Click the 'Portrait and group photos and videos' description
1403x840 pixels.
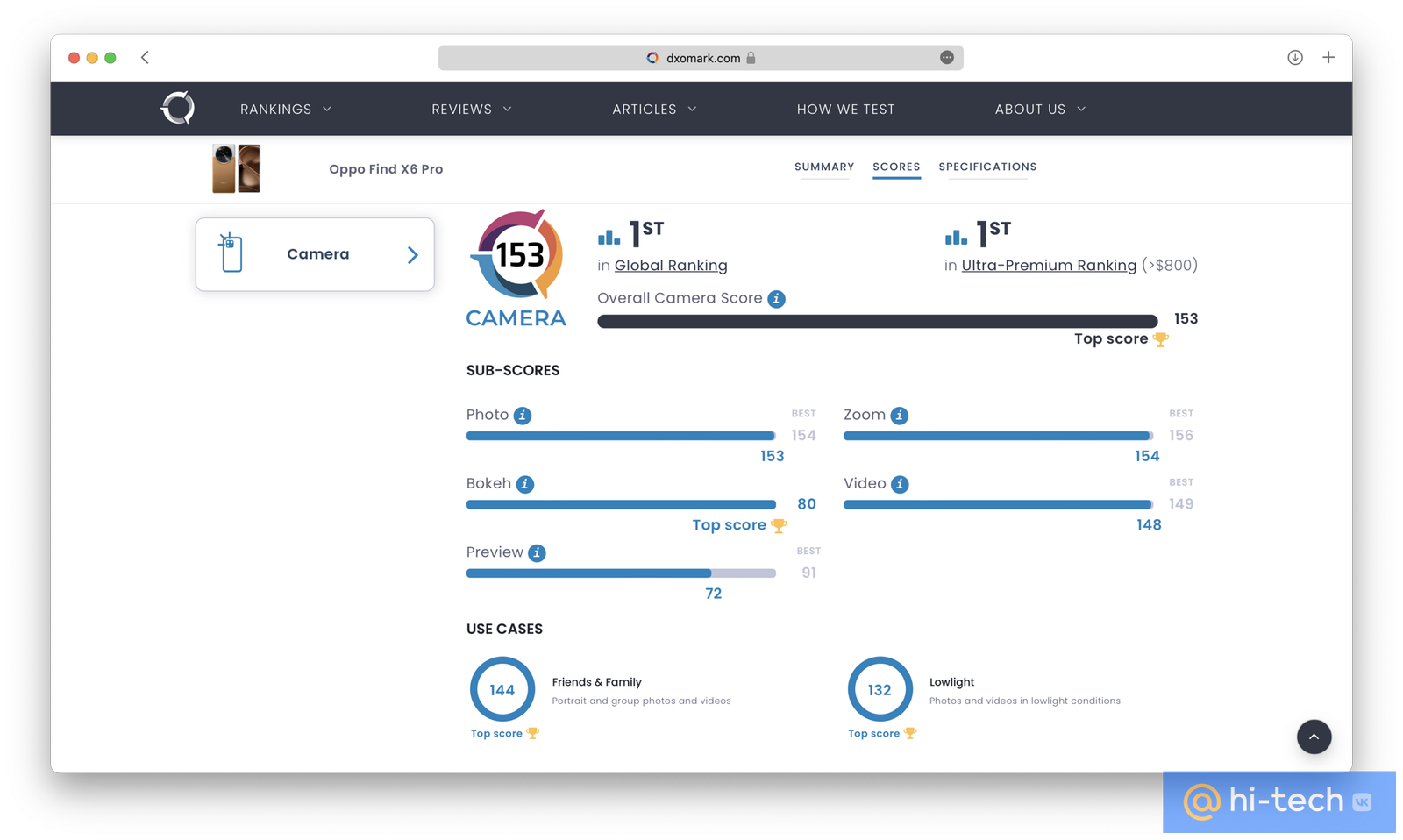point(641,701)
